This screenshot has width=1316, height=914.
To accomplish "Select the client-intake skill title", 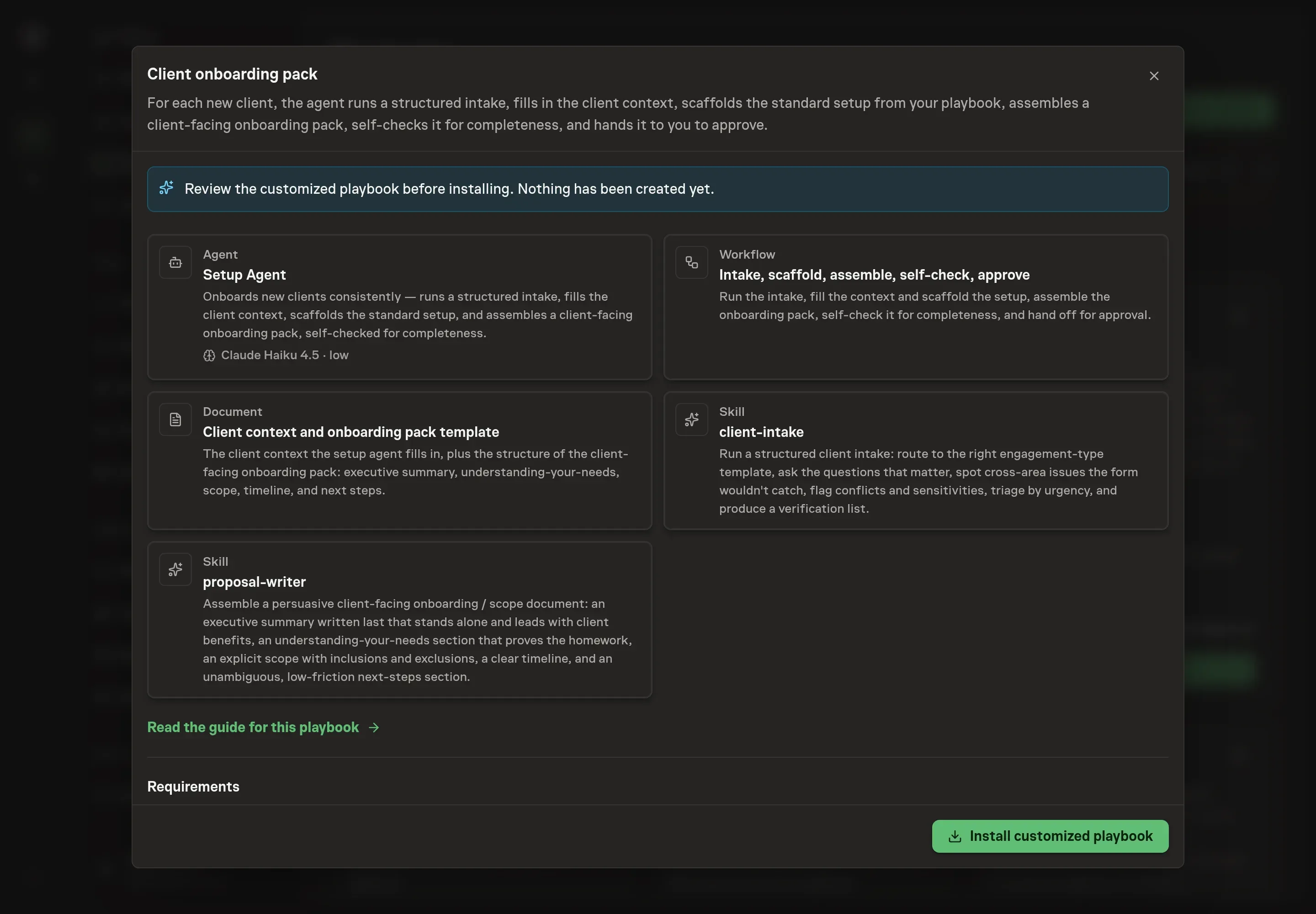I will [761, 432].
